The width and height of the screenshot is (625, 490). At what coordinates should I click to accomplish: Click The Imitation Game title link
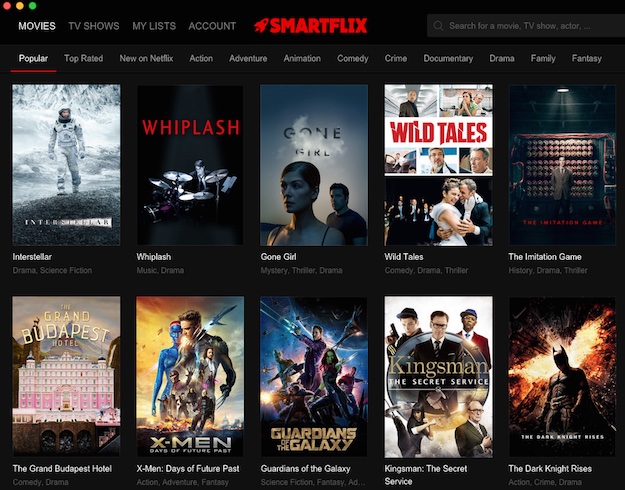[x=545, y=257]
